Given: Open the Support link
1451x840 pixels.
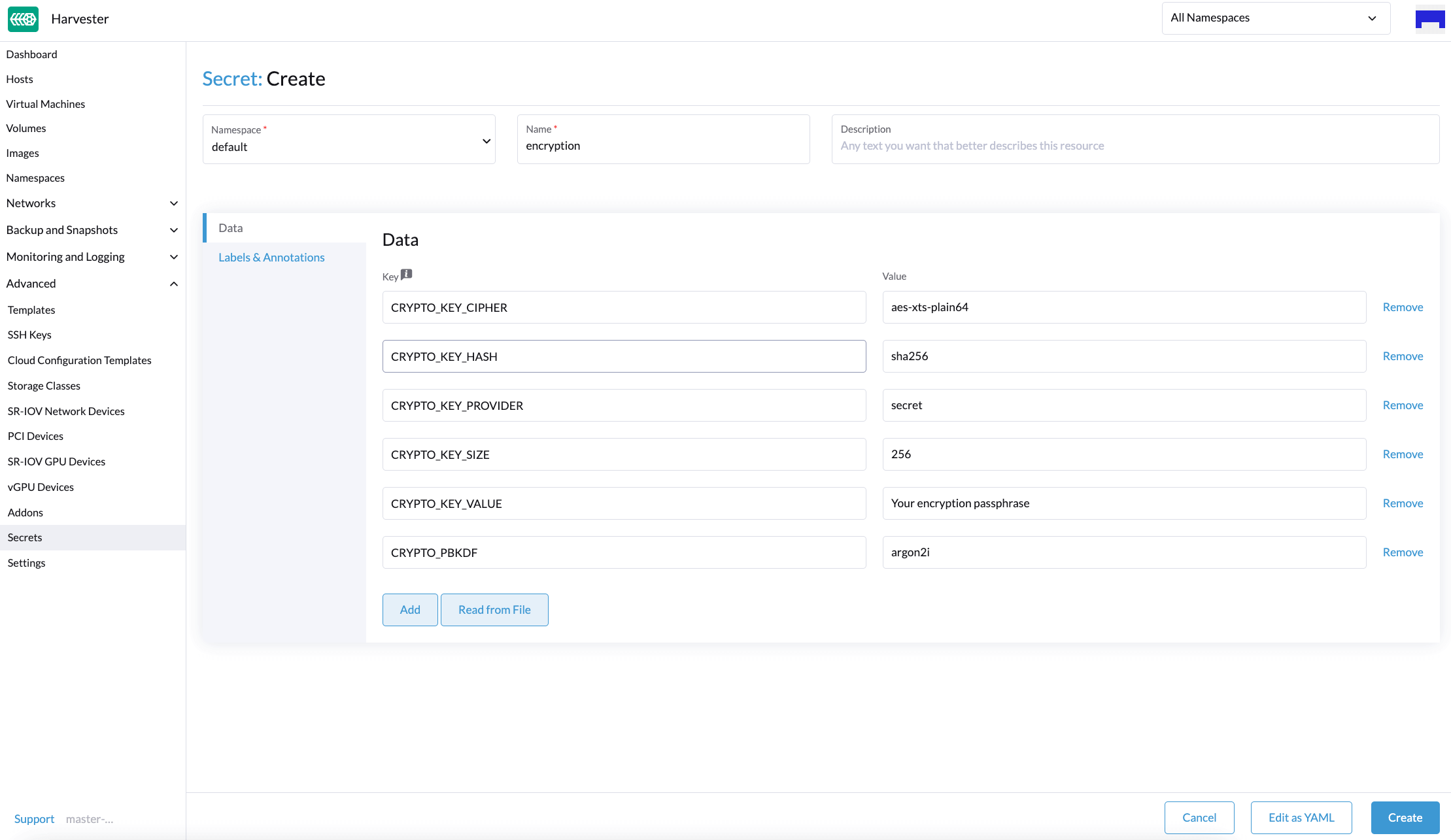Looking at the screenshot, I should [34, 818].
